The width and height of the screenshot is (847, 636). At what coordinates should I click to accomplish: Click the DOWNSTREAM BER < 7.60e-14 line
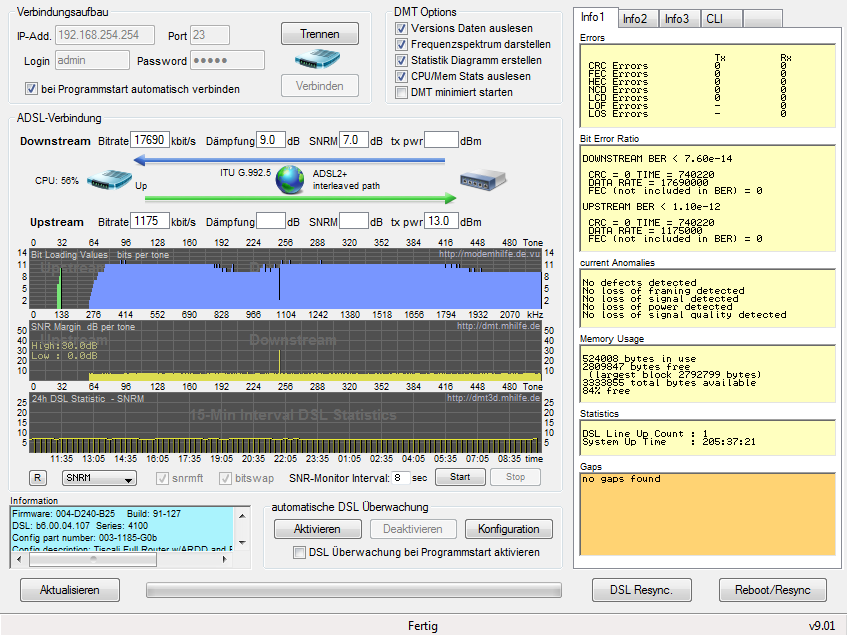[x=657, y=159]
